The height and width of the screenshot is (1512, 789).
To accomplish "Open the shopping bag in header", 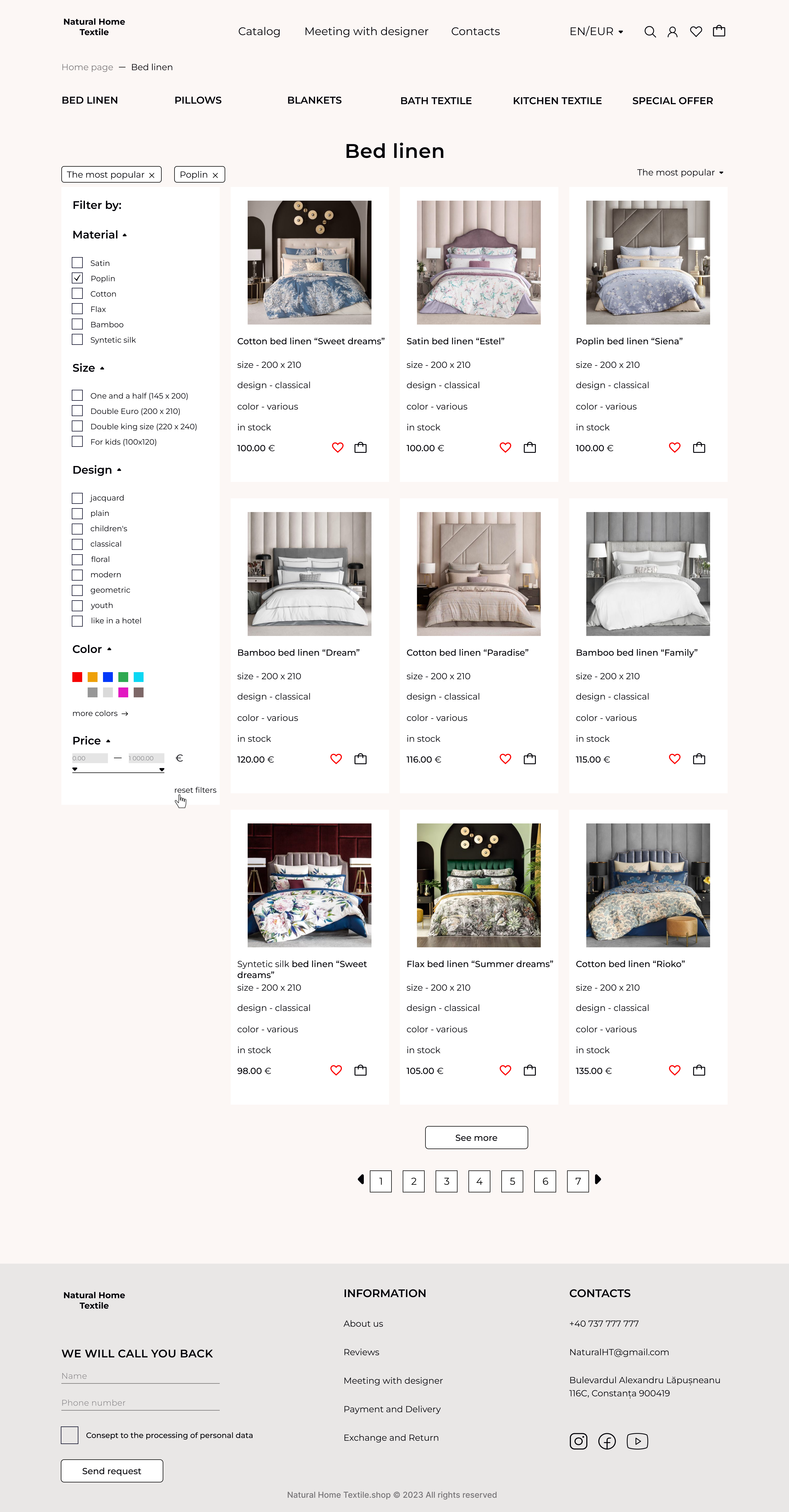I will [719, 31].
